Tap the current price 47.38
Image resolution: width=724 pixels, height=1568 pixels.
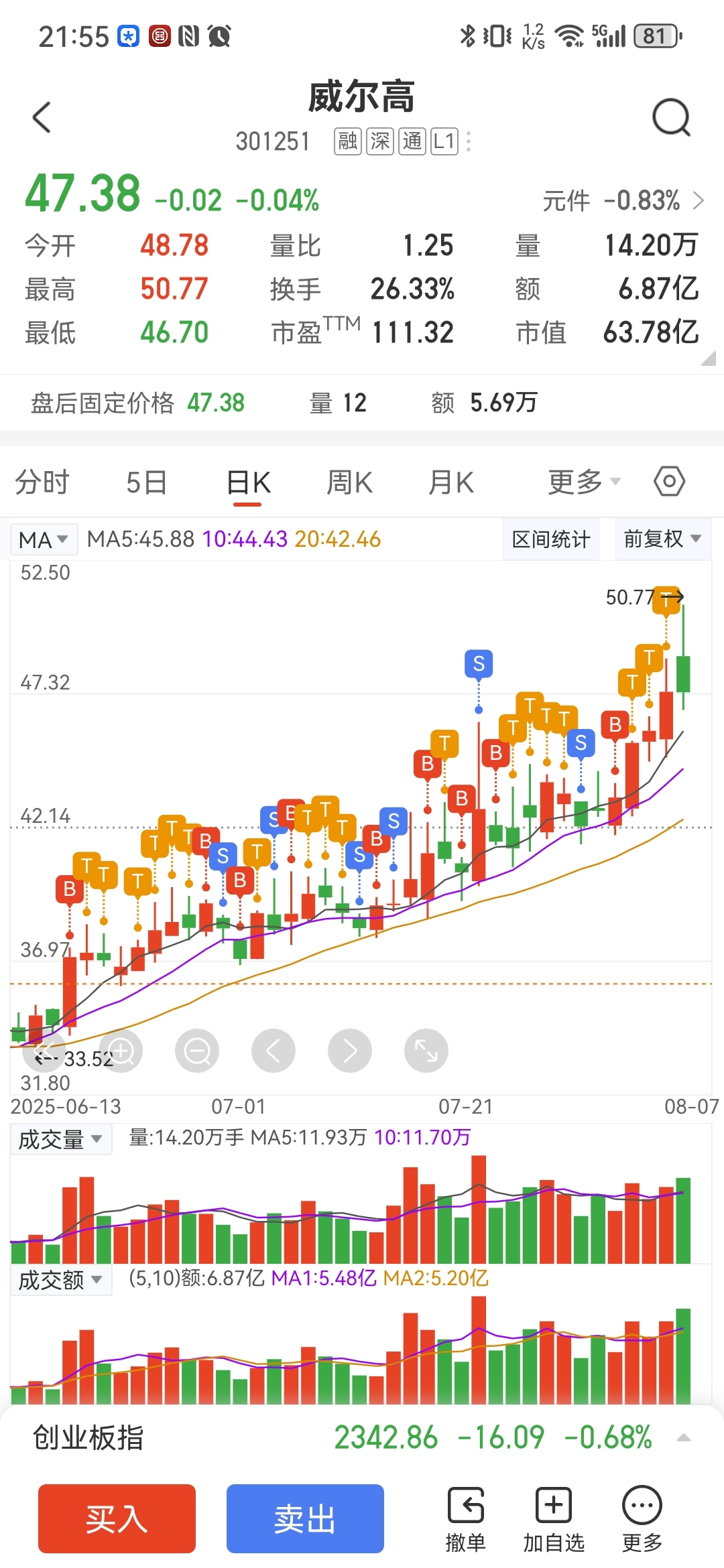tap(82, 194)
